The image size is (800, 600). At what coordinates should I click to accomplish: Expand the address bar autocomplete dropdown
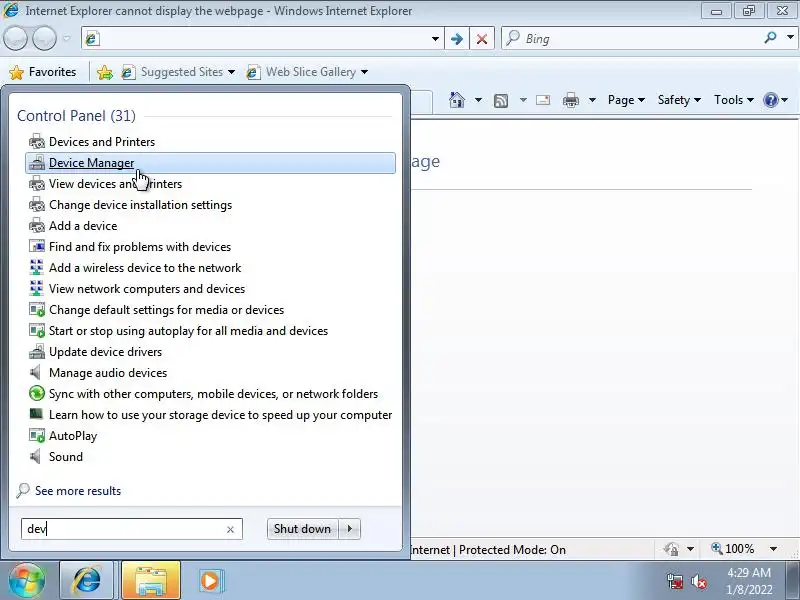pyautogui.click(x=435, y=39)
